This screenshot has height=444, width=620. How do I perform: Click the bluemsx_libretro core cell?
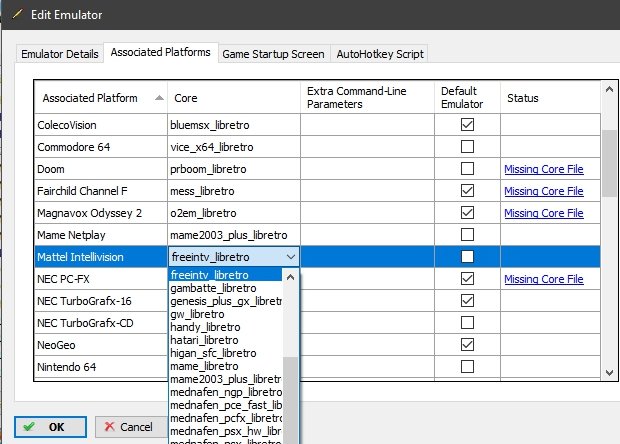pos(234,125)
